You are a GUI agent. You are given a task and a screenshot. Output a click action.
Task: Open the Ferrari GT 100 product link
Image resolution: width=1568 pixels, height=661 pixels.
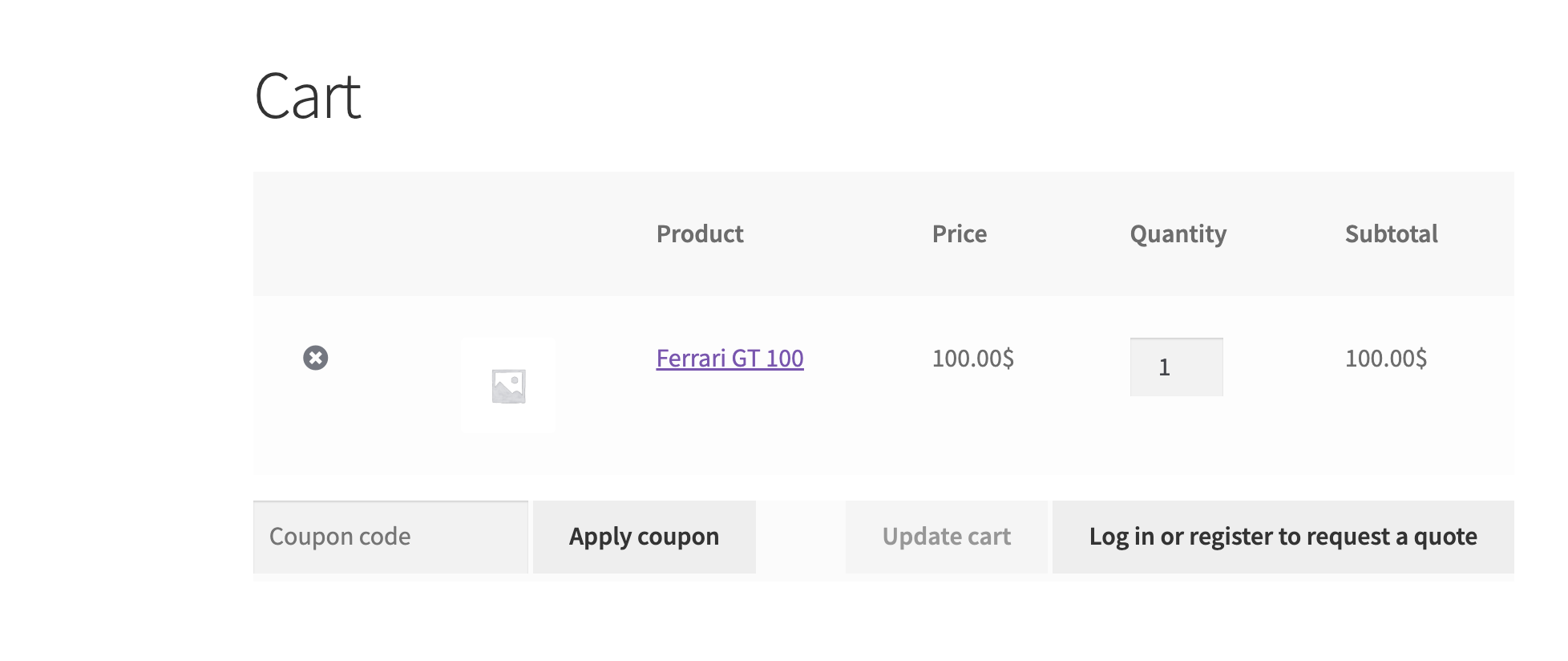pyautogui.click(x=729, y=359)
